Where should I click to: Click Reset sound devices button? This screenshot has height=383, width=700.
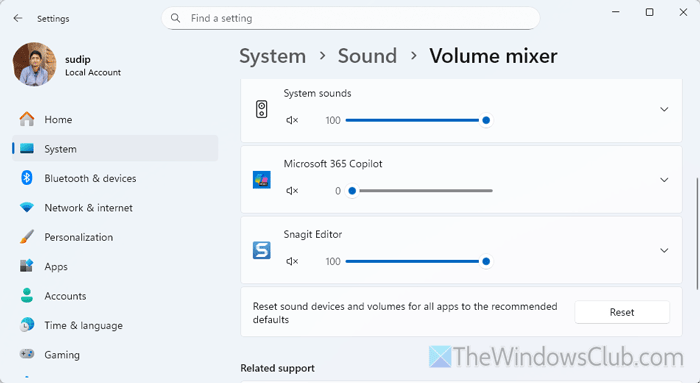(x=622, y=312)
